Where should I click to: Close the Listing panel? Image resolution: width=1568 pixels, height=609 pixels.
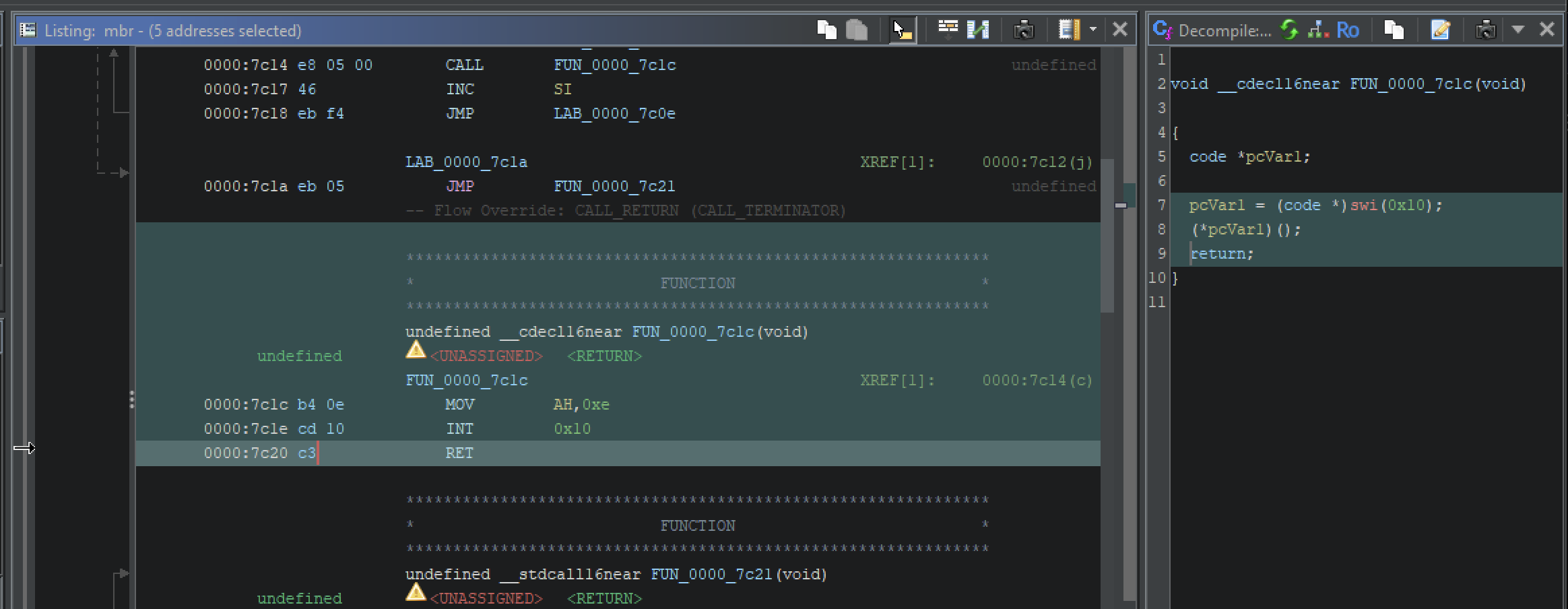1120,30
